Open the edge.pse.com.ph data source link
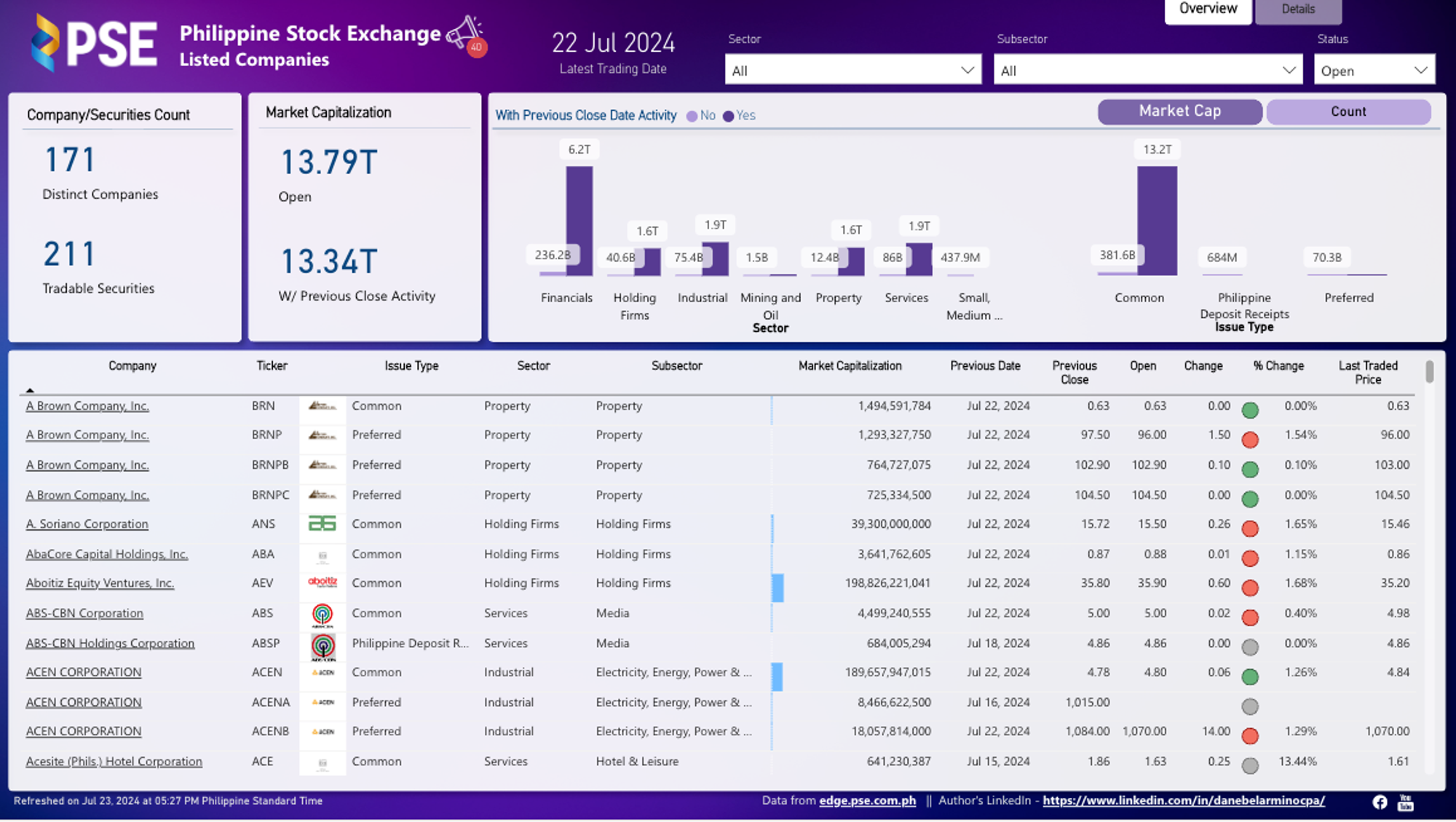 click(868, 800)
